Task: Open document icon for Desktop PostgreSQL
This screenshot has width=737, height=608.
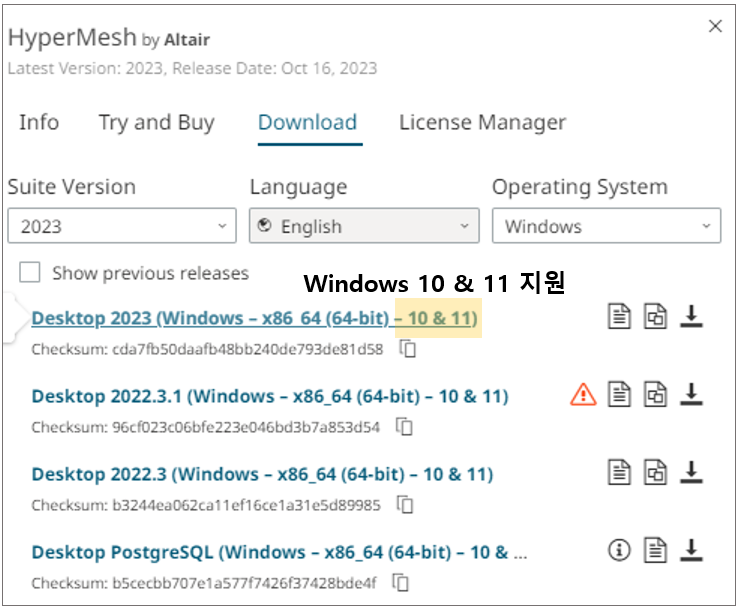Action: [x=655, y=550]
